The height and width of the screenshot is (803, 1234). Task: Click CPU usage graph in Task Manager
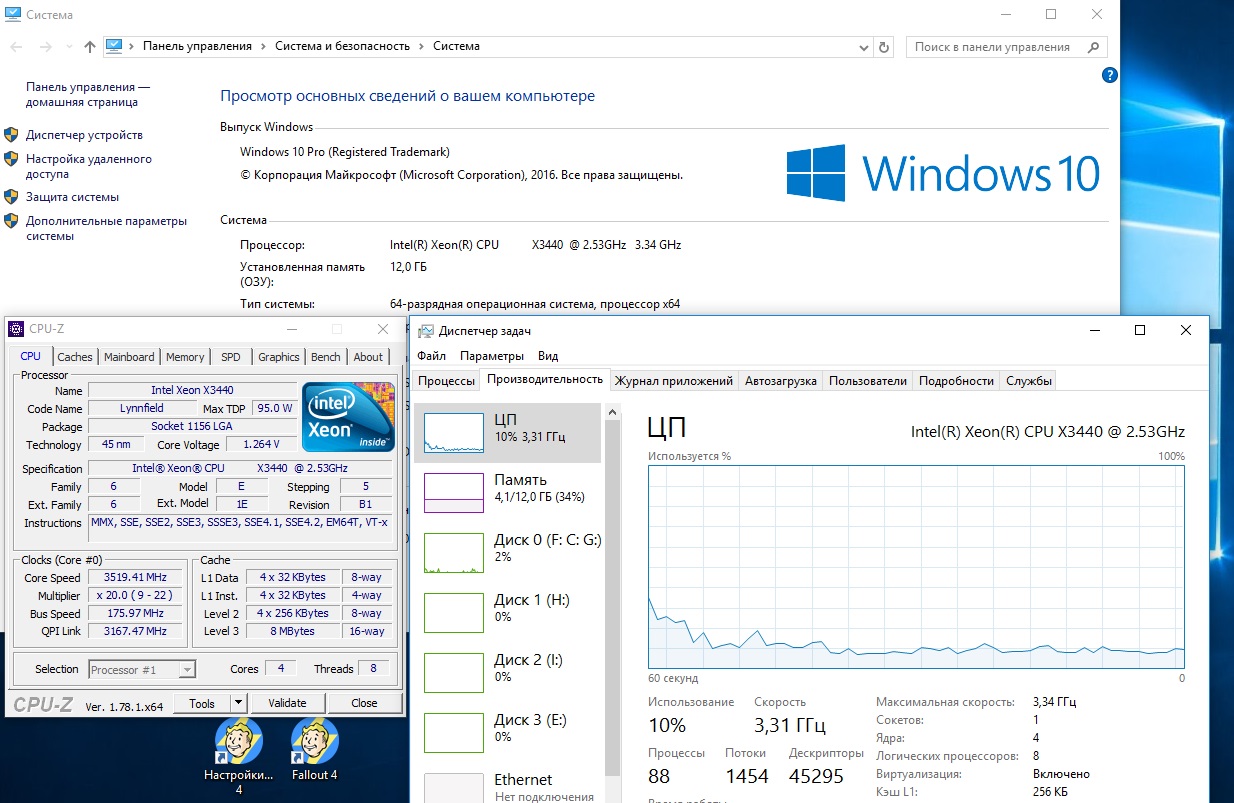(x=916, y=566)
